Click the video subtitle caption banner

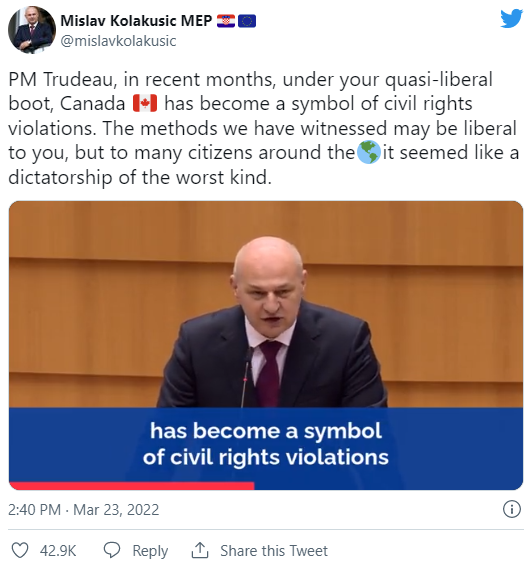tap(266, 444)
